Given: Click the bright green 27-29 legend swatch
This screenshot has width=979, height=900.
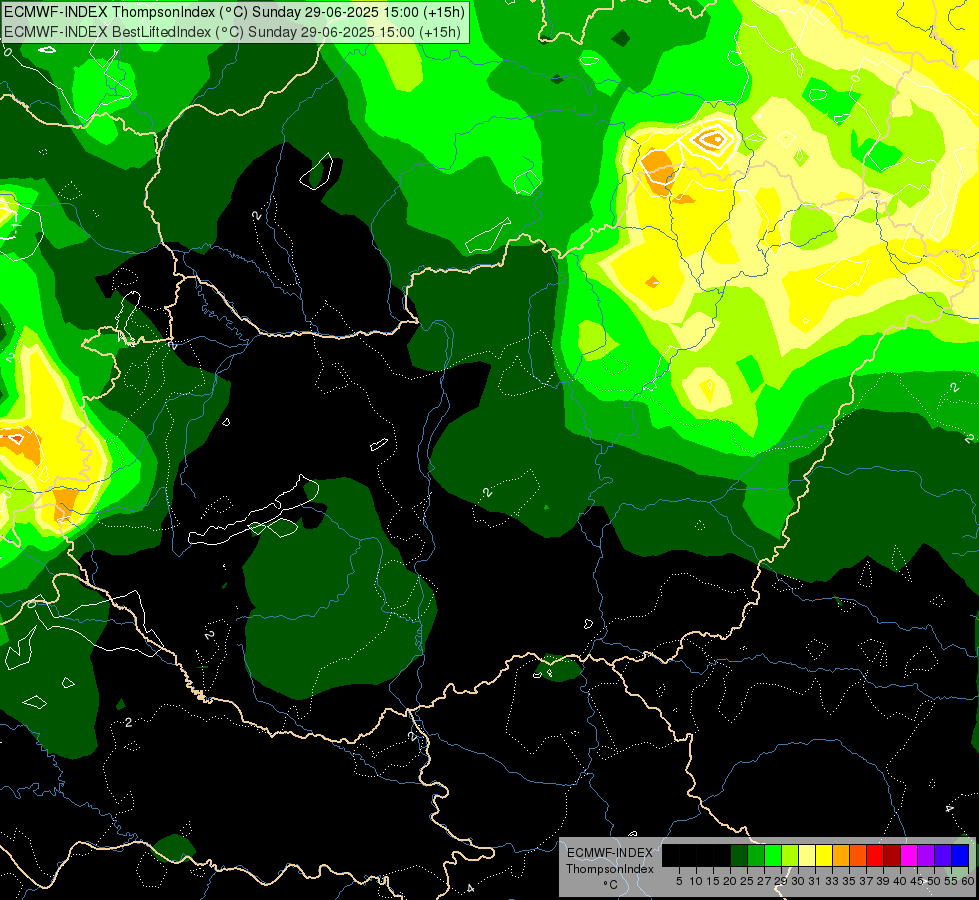Looking at the screenshot, I should click(x=773, y=855).
